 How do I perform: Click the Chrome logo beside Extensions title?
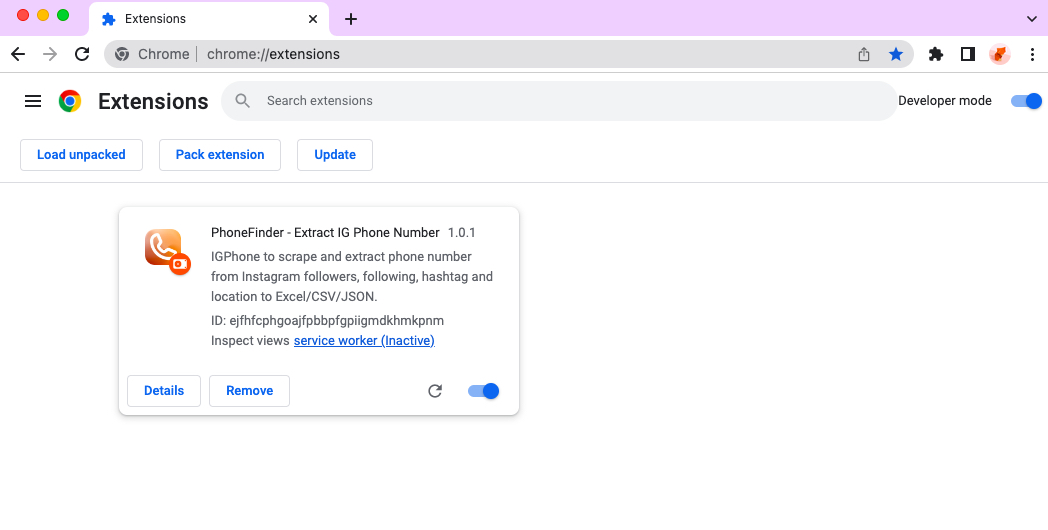[x=70, y=101]
